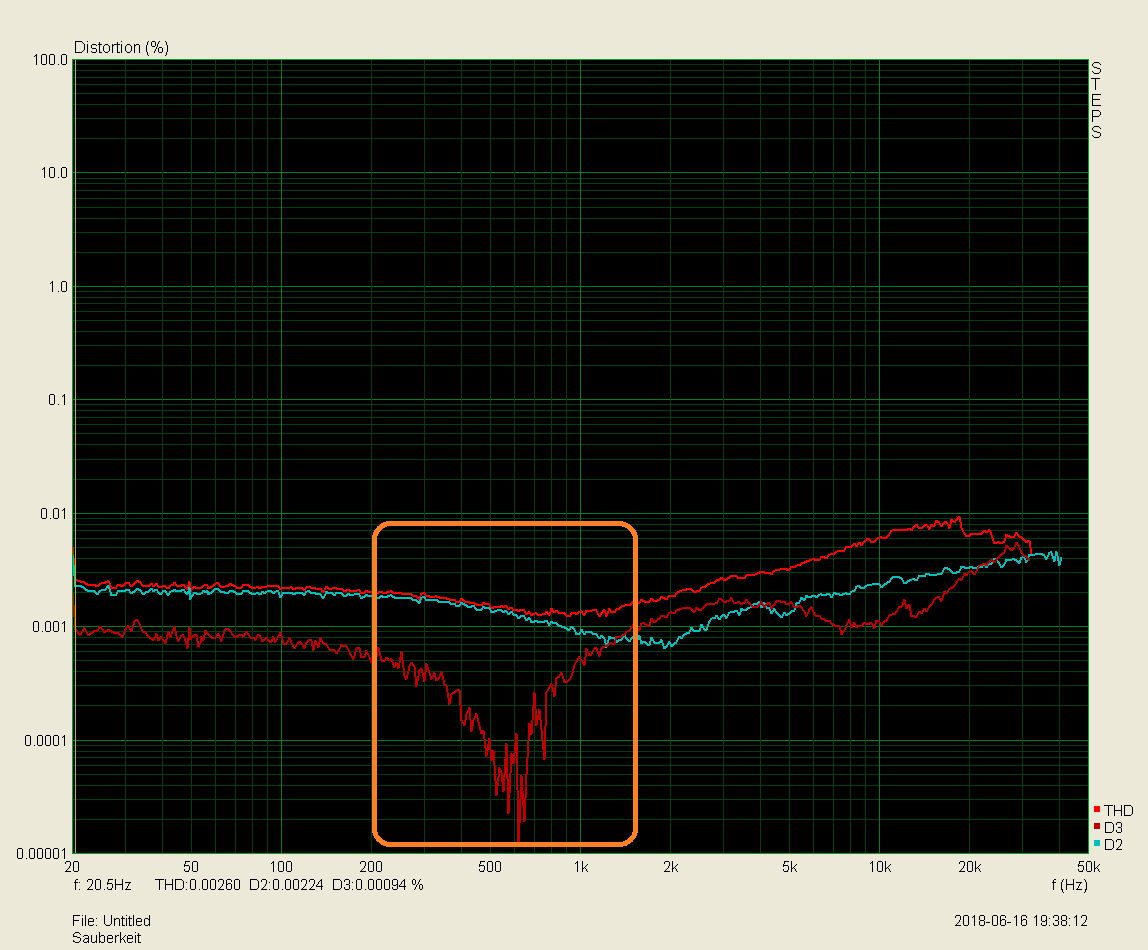Click the 'D2:0.00224' readout value
The width and height of the screenshot is (1148, 950).
click(x=286, y=885)
